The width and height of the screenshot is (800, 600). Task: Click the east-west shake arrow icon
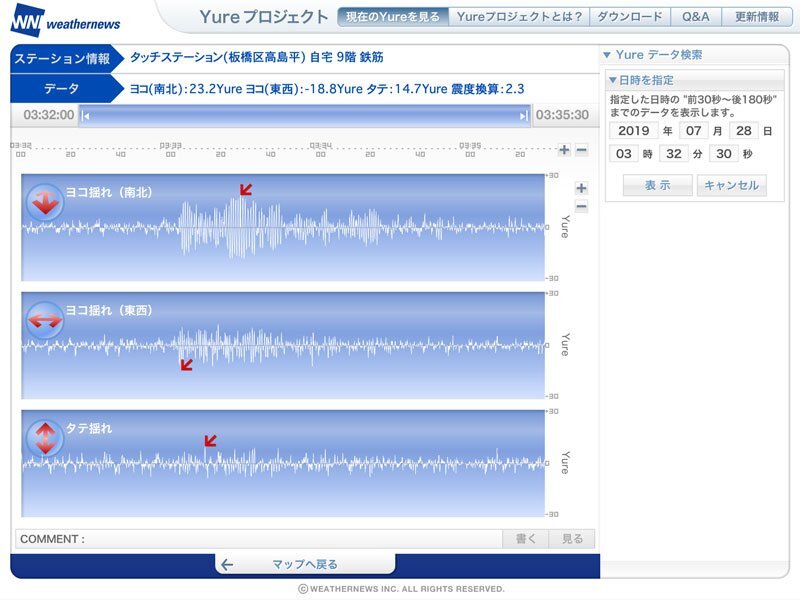(x=45, y=320)
